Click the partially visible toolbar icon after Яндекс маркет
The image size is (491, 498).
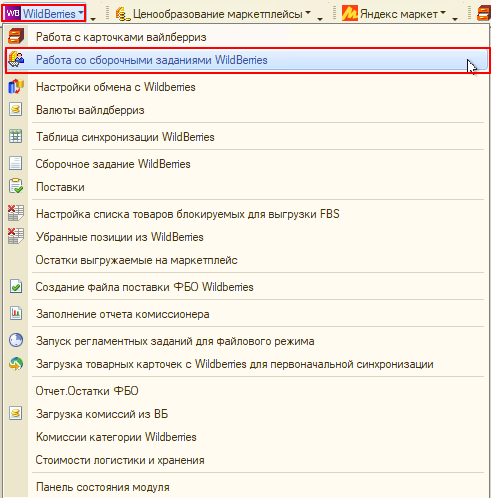484,13
